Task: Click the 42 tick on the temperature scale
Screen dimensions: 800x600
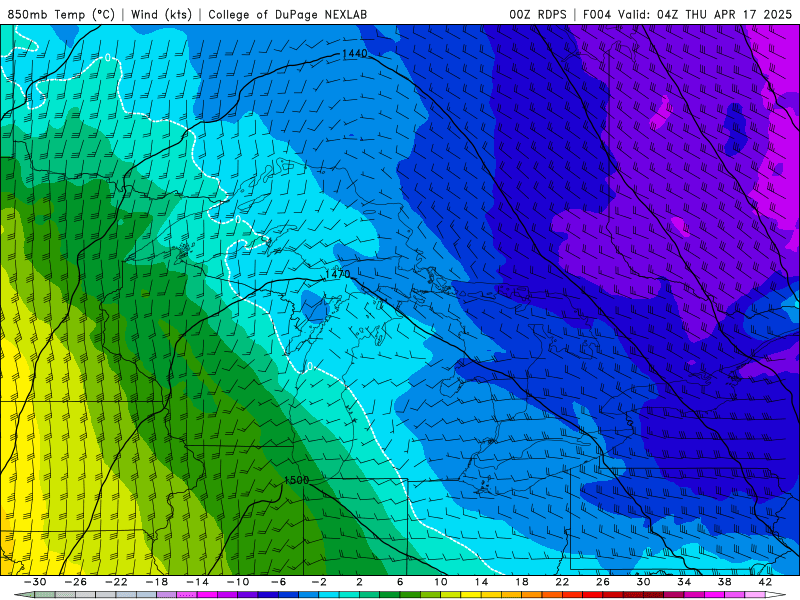Action: [x=765, y=582]
